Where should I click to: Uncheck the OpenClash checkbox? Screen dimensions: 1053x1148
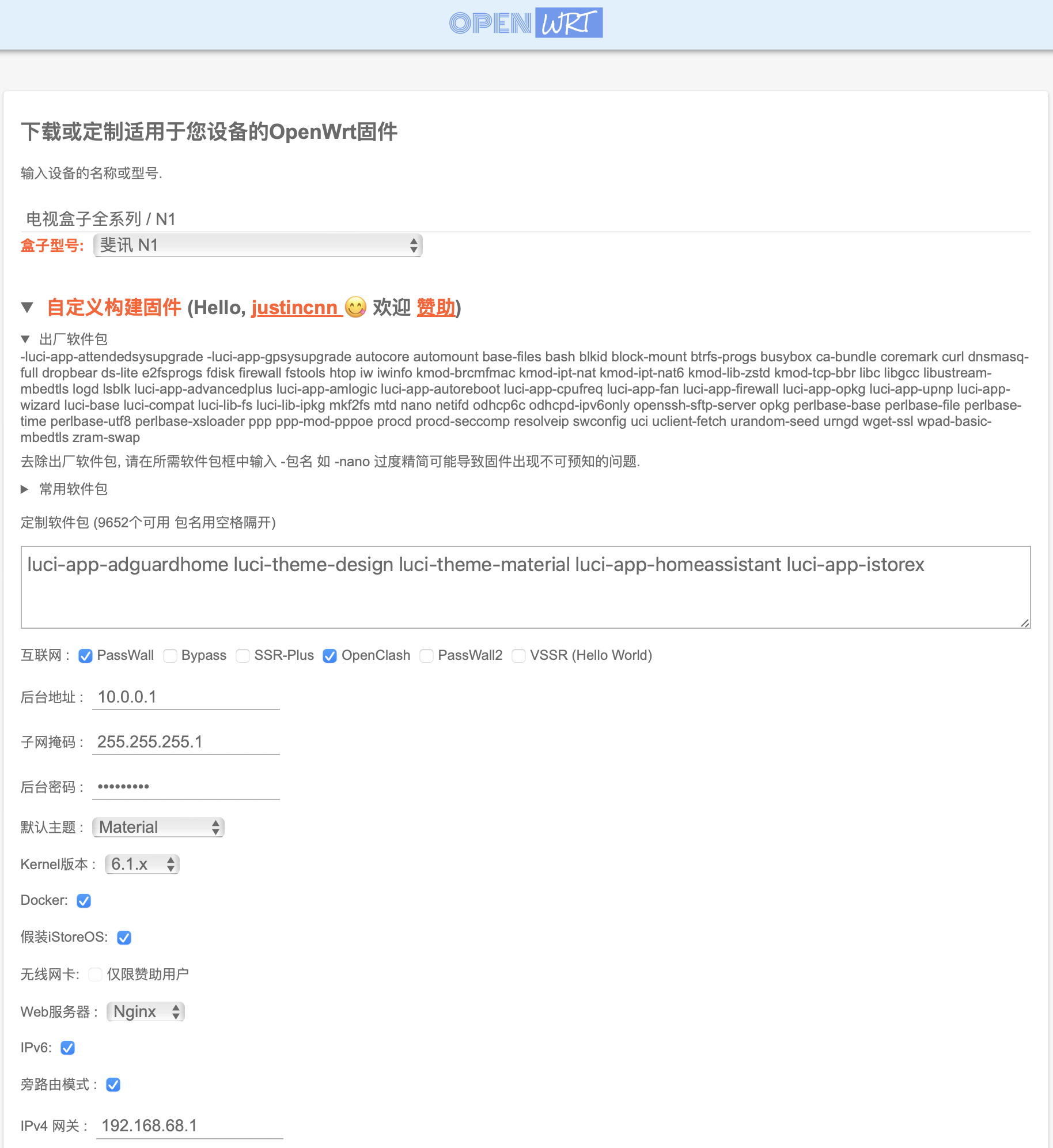click(x=329, y=656)
